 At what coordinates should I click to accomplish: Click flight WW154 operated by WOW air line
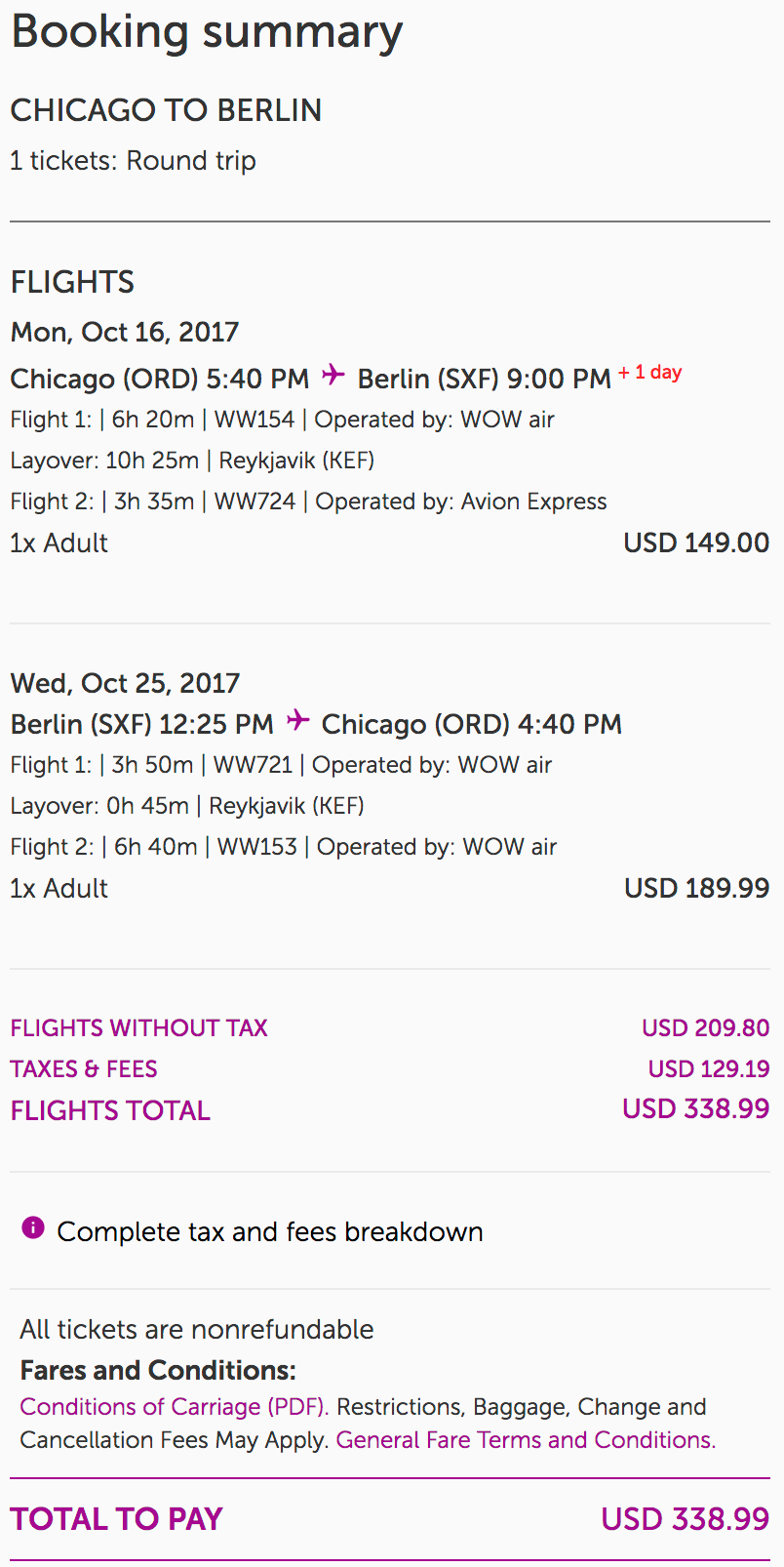(282, 420)
